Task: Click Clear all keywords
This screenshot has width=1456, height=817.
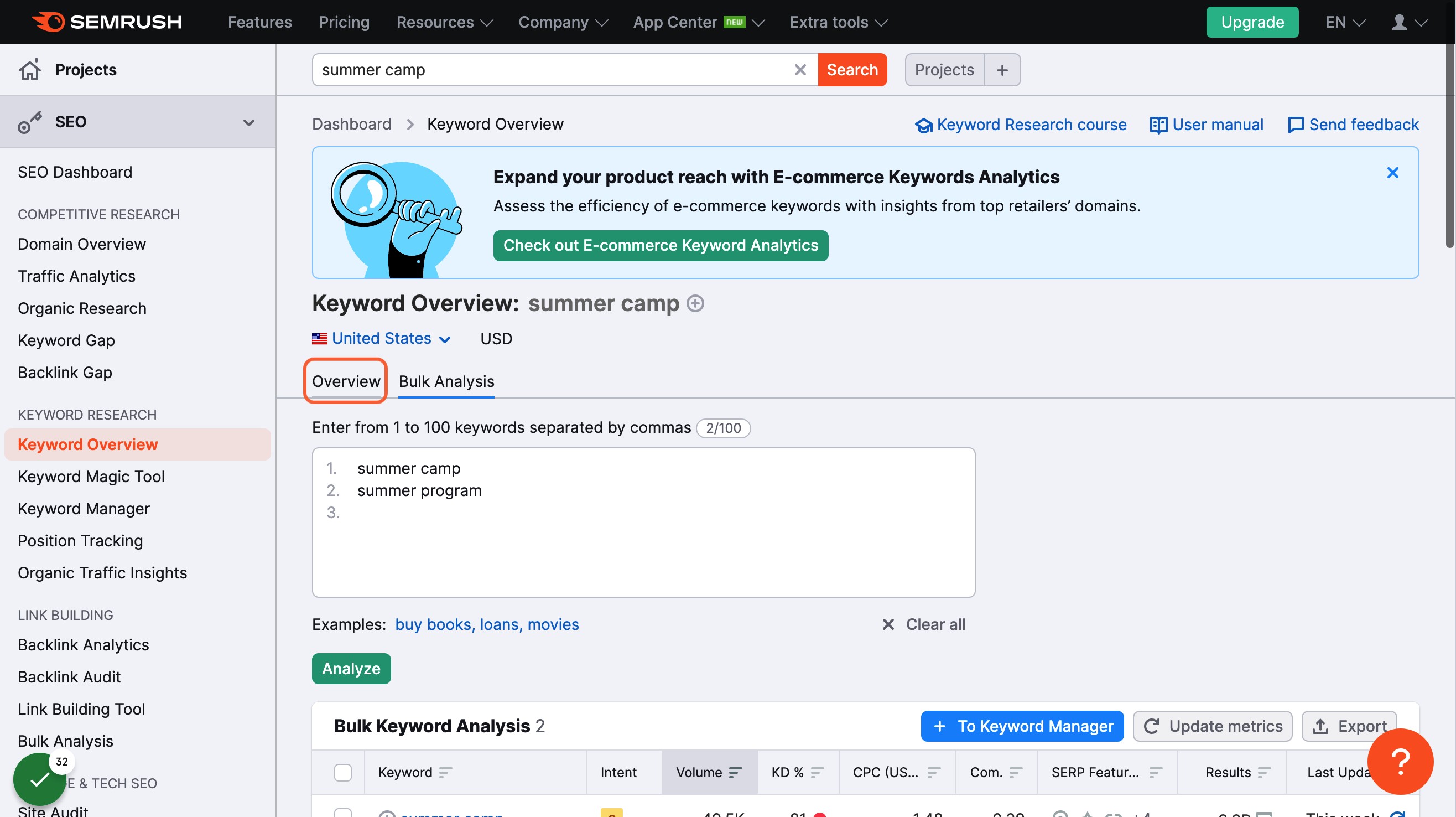Action: click(x=924, y=624)
